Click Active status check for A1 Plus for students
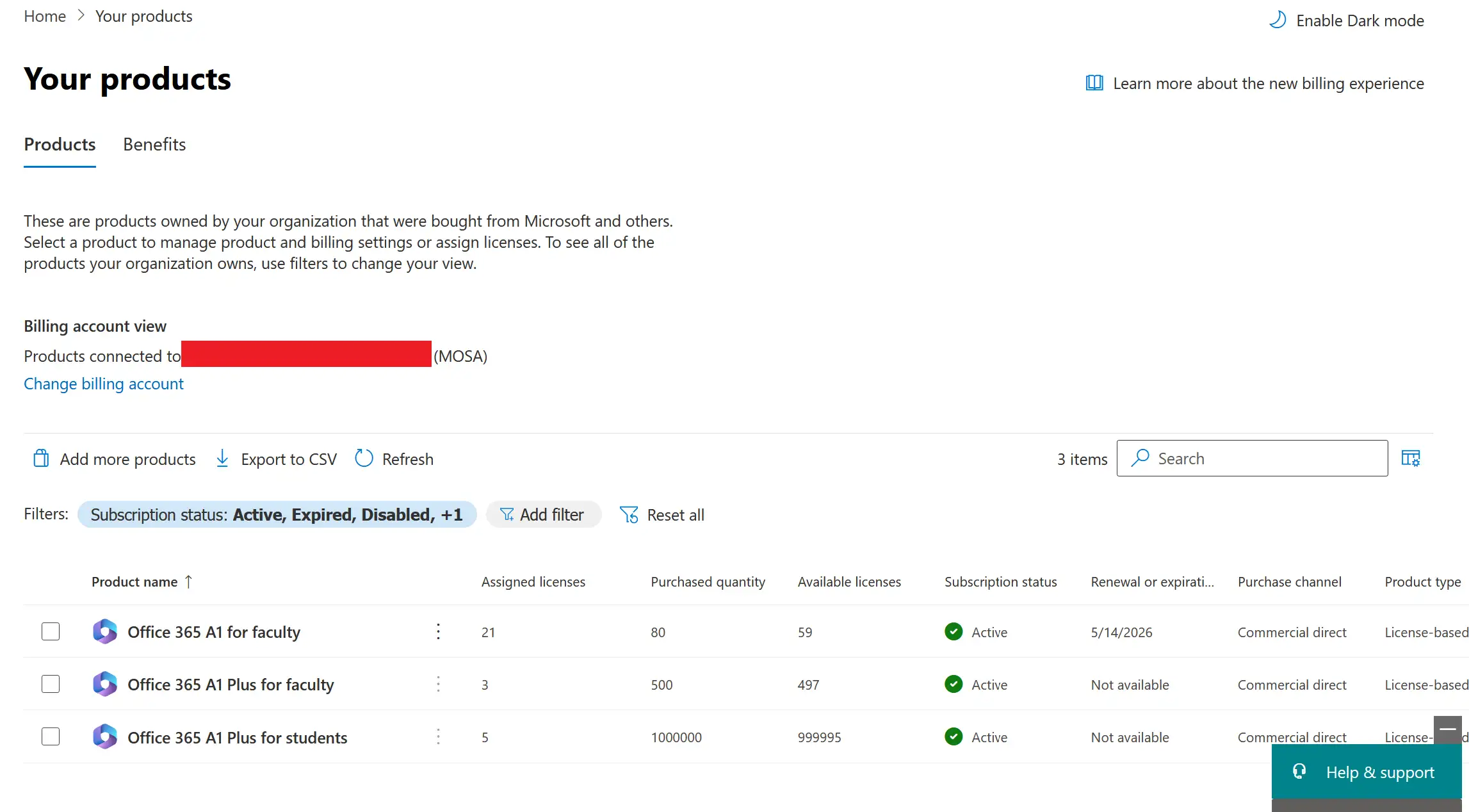Image resolution: width=1469 pixels, height=812 pixels. (954, 736)
